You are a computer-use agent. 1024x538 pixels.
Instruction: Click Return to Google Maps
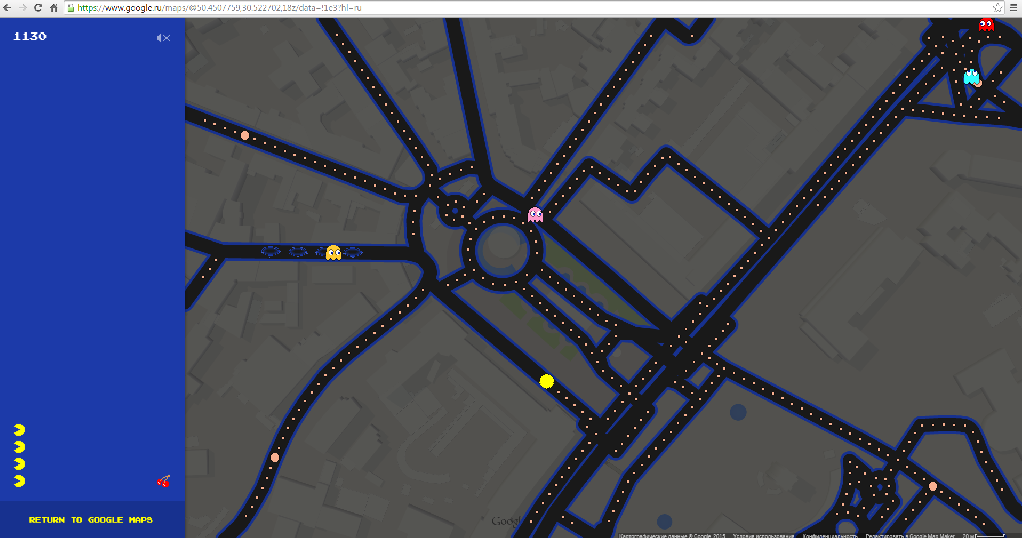(91, 520)
